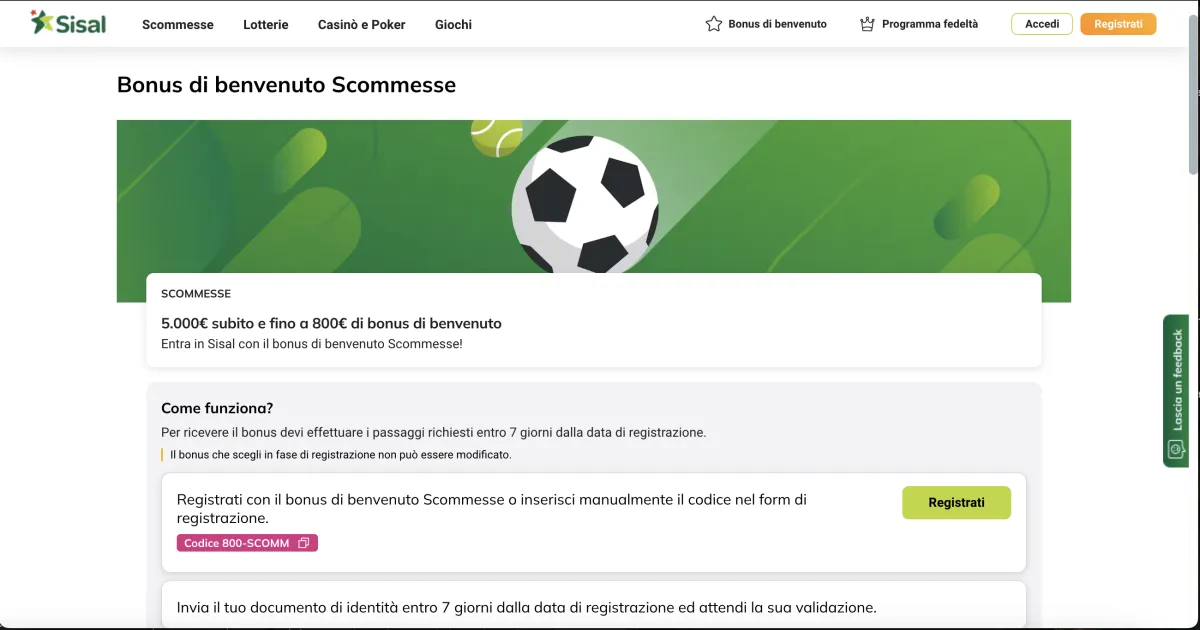Click the Sisal star logo
The height and width of the screenshot is (630, 1200).
[x=42, y=21]
